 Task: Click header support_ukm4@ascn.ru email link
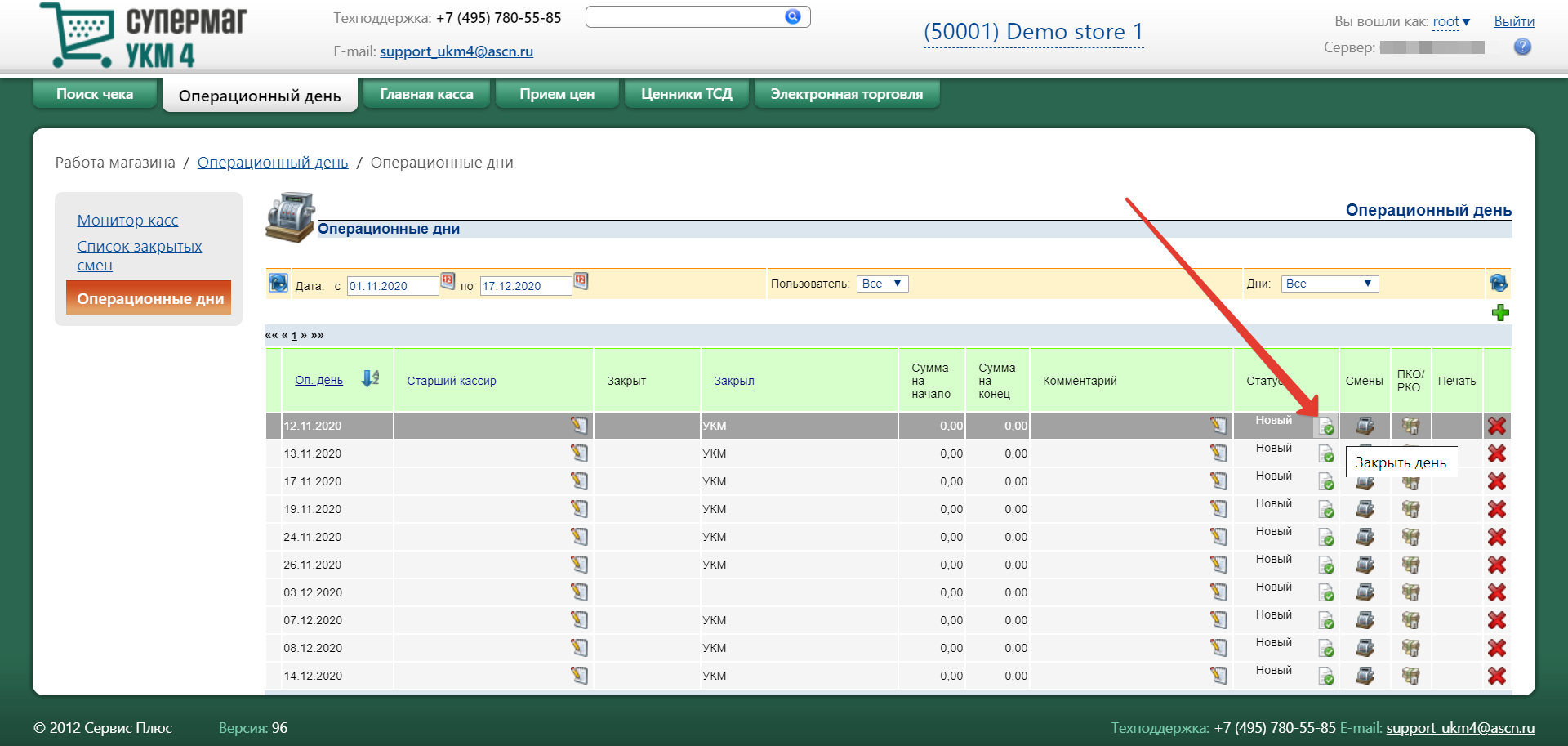(457, 51)
